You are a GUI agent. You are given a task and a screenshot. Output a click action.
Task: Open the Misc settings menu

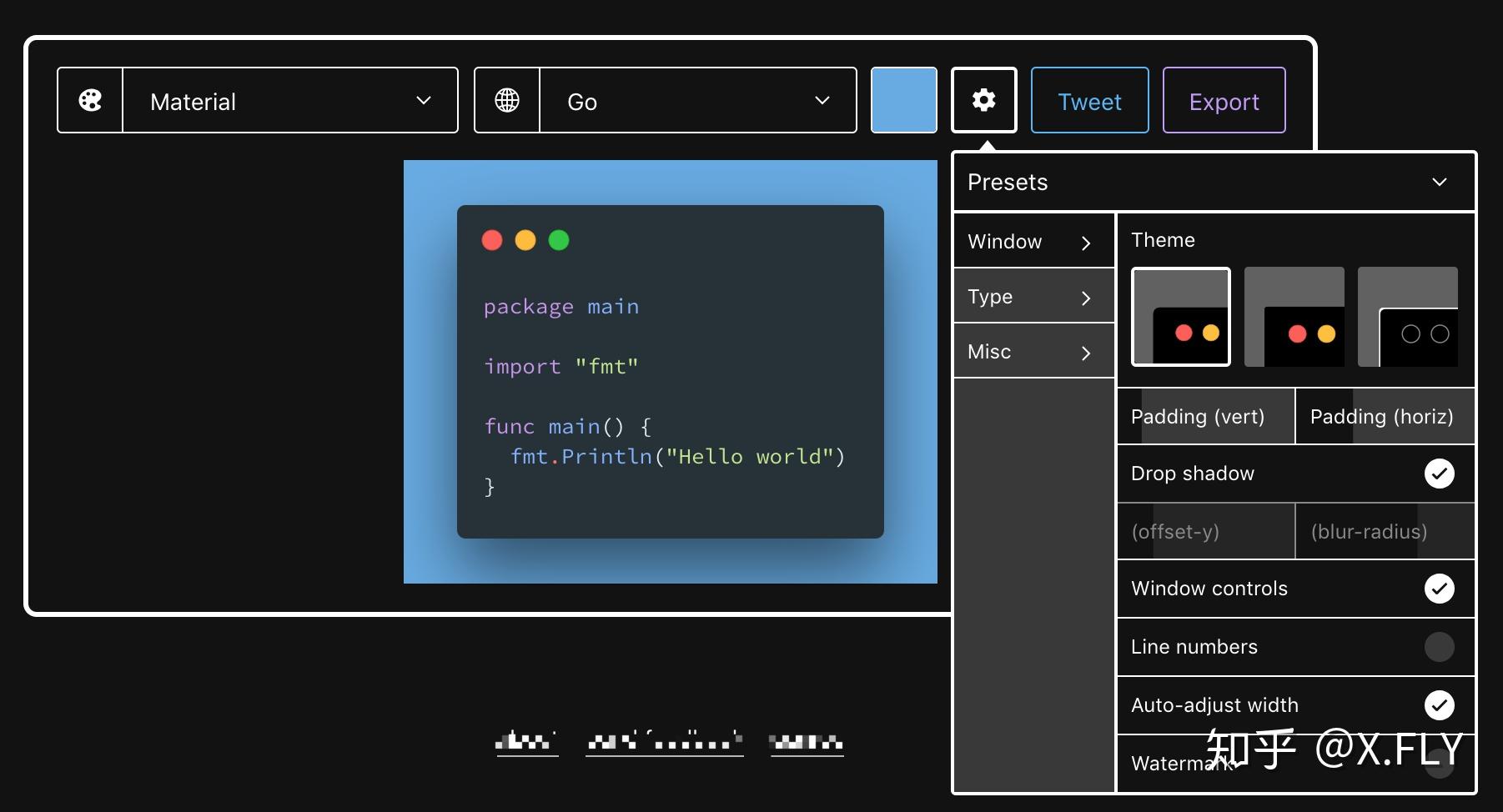click(x=1034, y=352)
